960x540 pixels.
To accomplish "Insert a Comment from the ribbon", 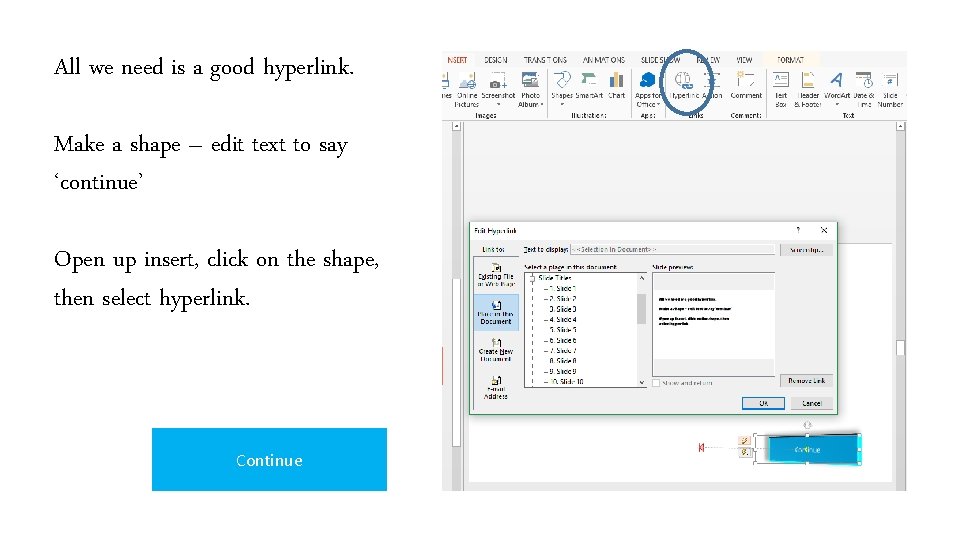I will click(x=746, y=86).
